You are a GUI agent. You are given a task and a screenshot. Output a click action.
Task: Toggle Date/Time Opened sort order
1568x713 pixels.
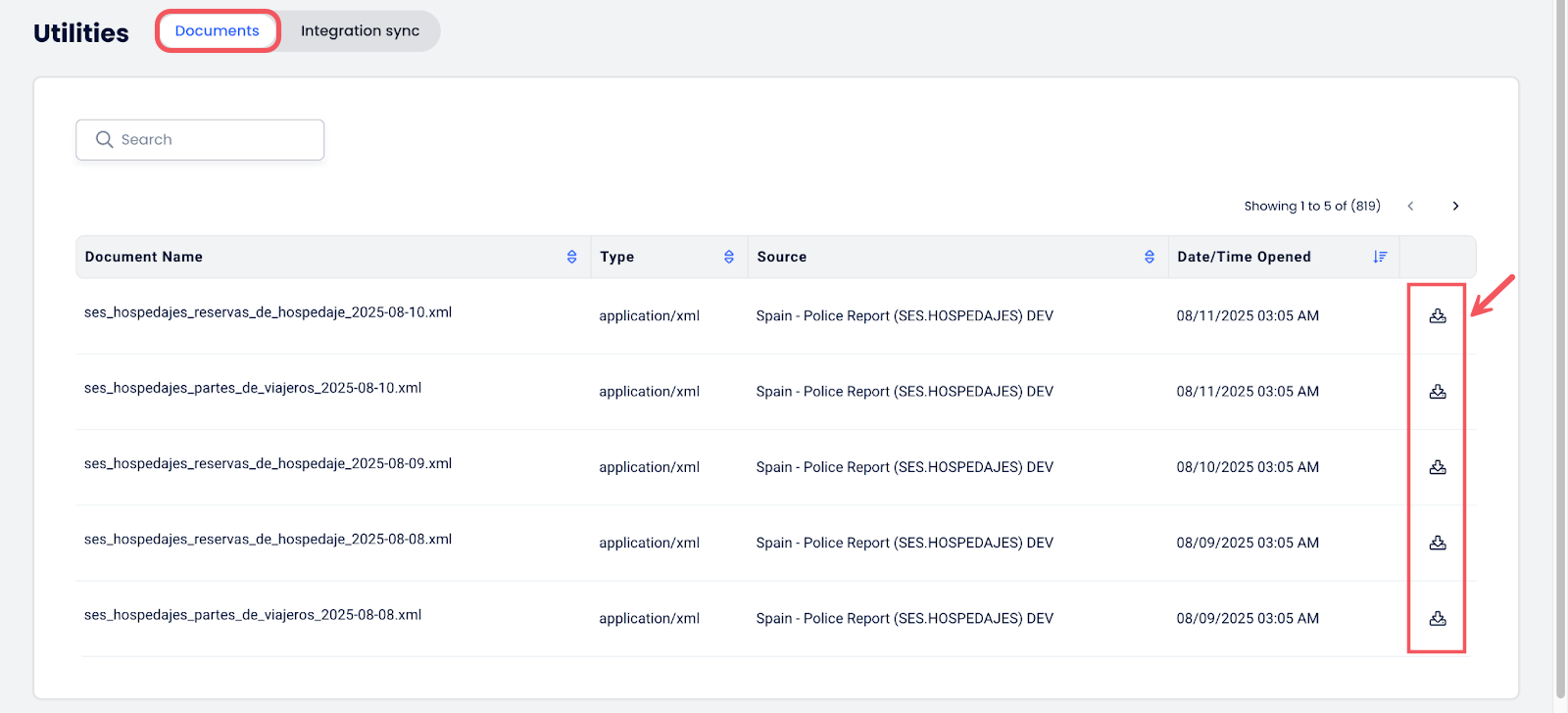(x=1380, y=257)
